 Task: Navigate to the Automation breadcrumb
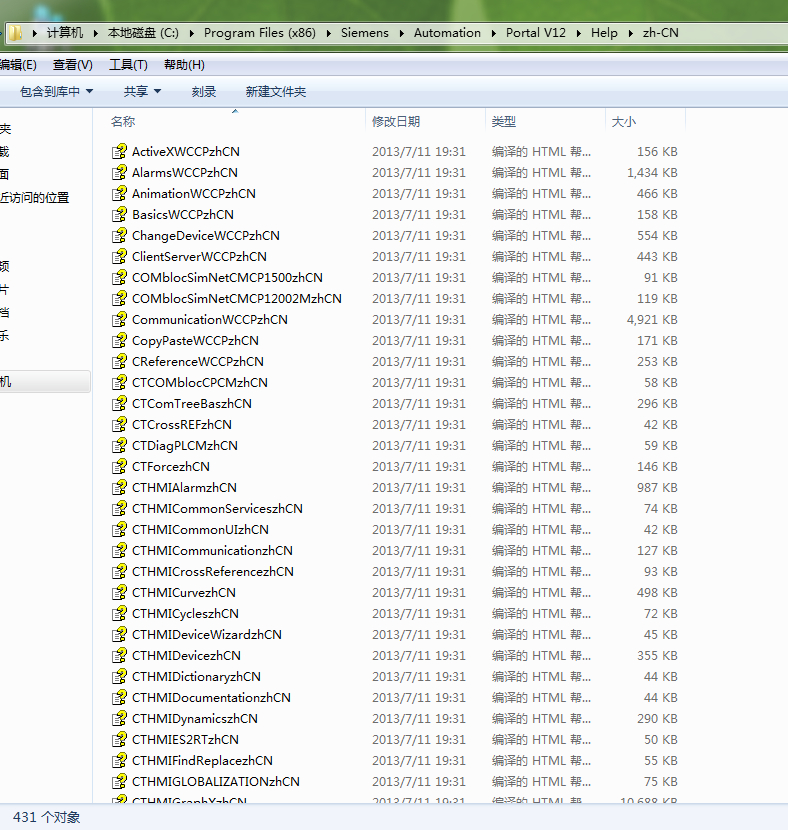[447, 33]
